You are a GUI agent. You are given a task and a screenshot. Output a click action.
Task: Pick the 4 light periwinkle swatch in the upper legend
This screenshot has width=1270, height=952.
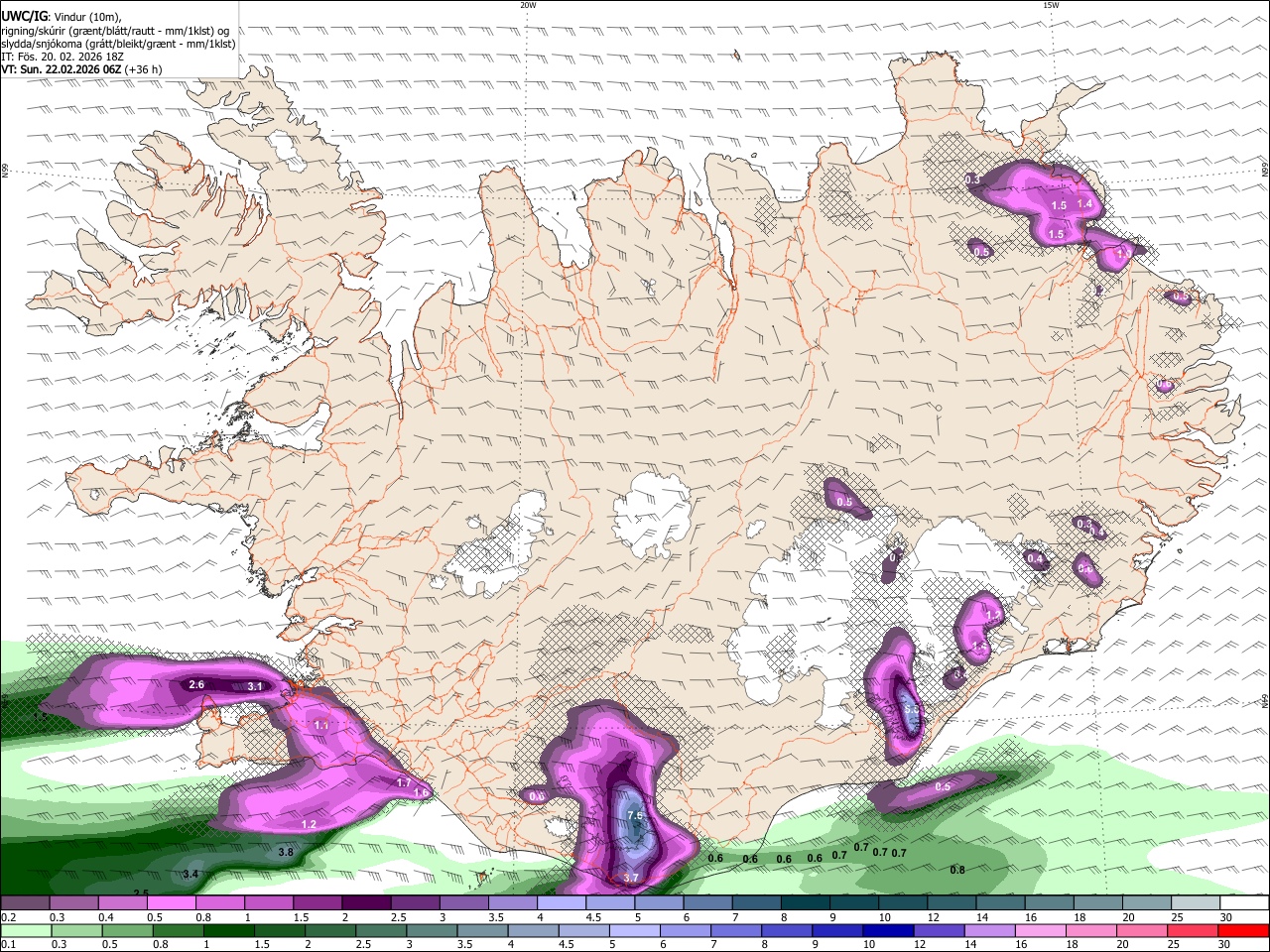coord(561,903)
